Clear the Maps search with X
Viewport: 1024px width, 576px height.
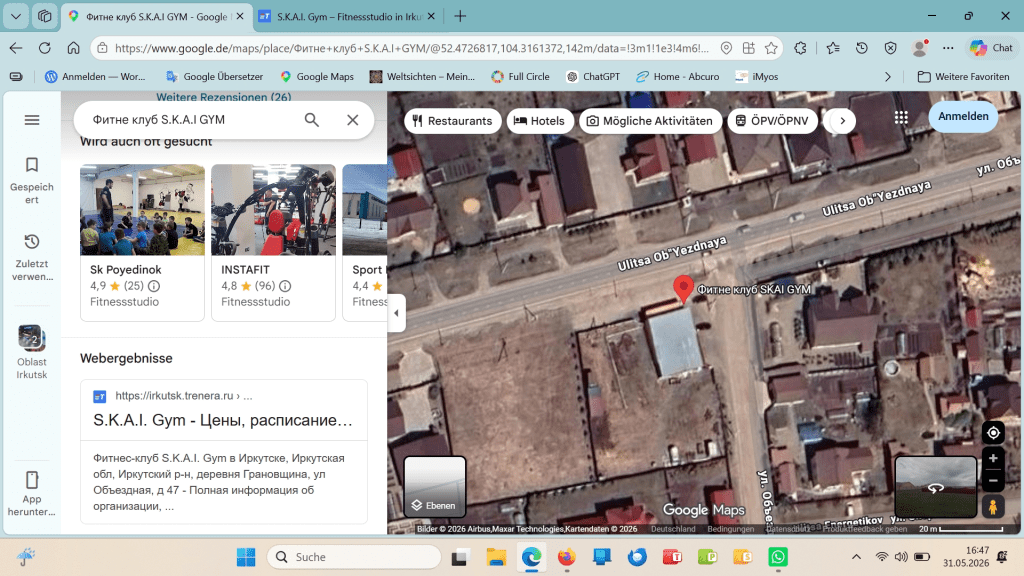[x=353, y=120]
